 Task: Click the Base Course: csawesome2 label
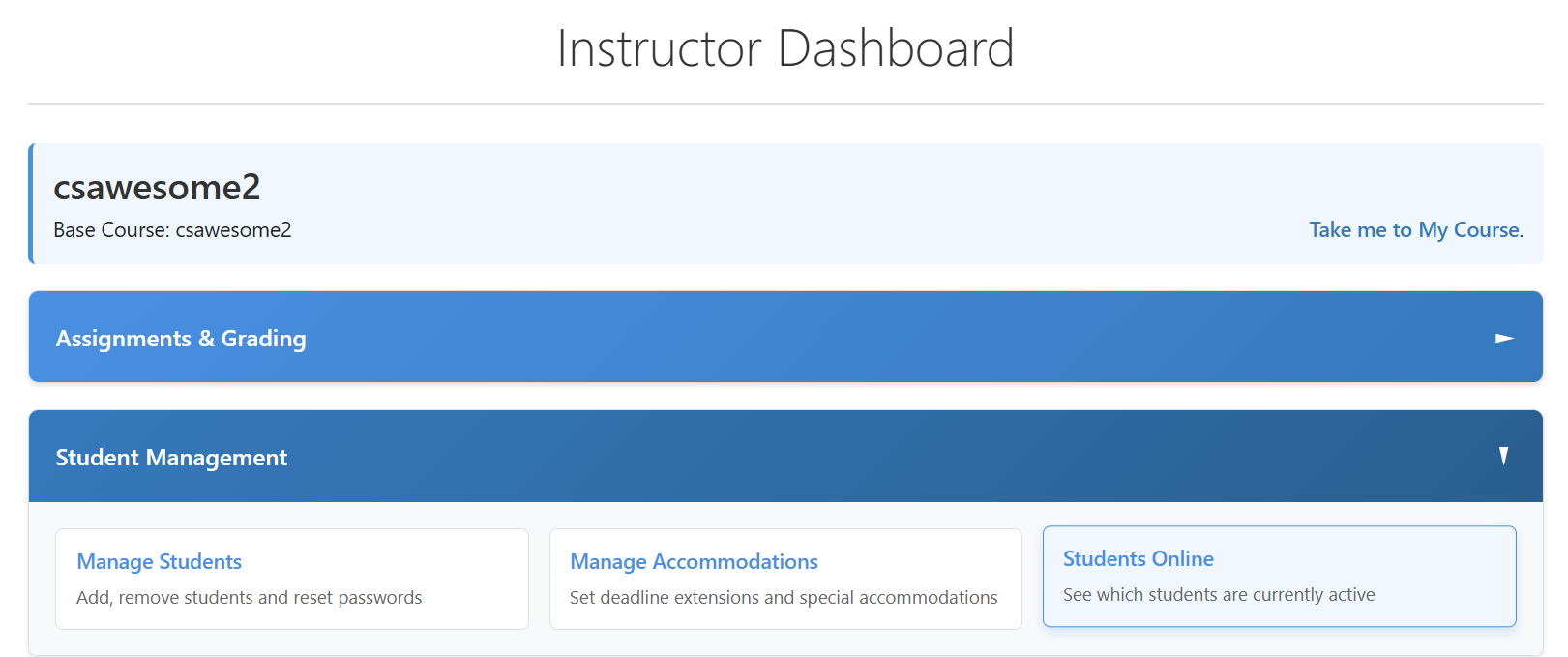pyautogui.click(x=172, y=230)
